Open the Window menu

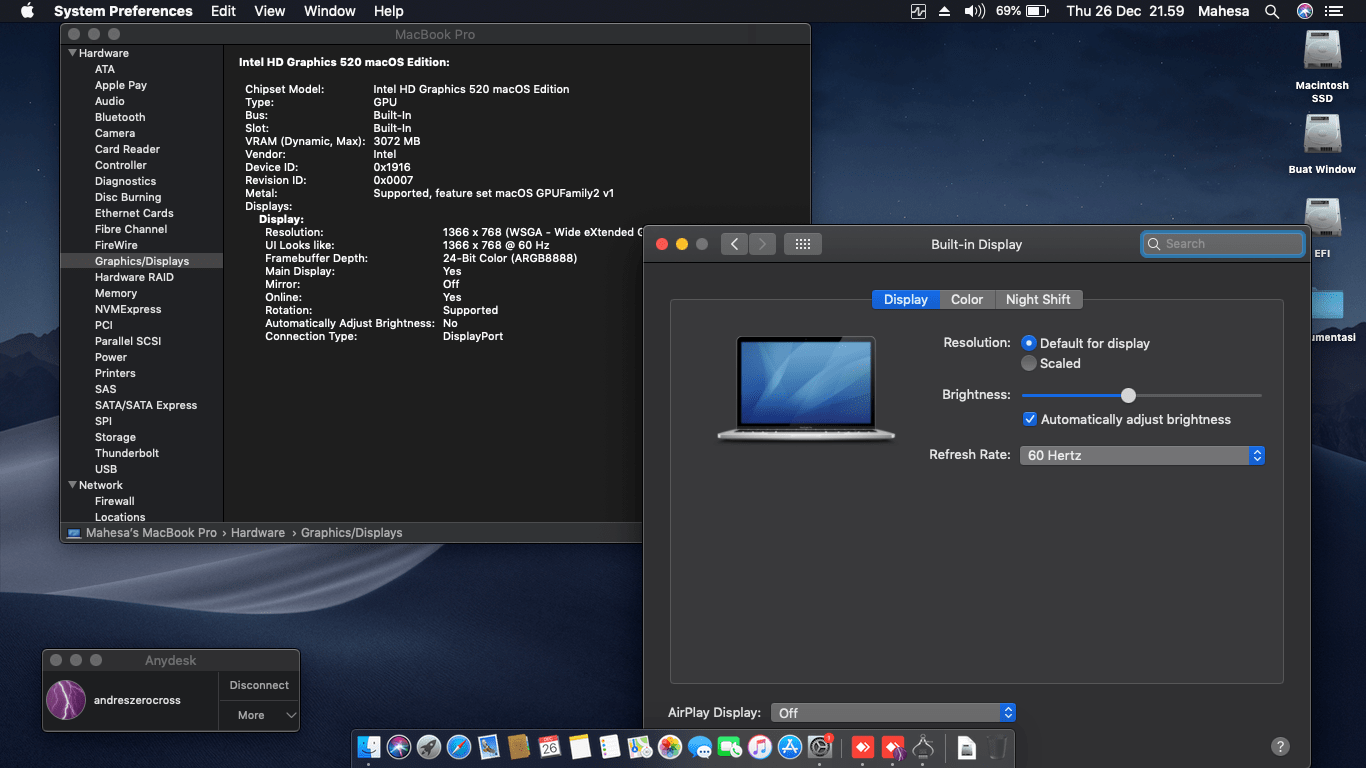point(330,11)
